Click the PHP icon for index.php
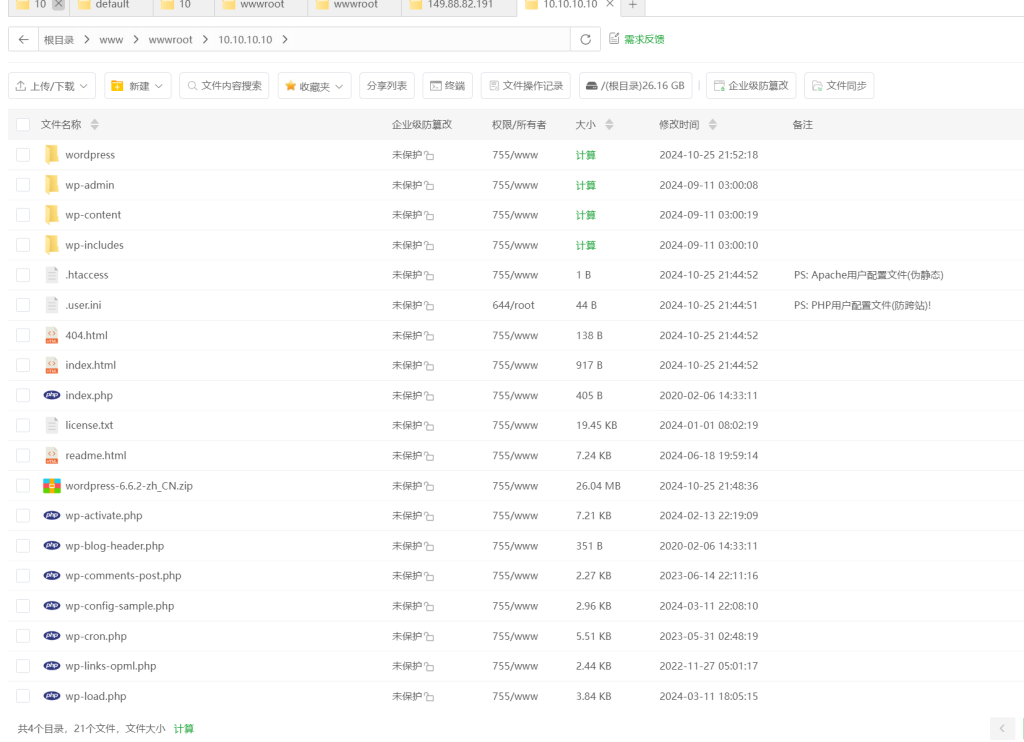The height and width of the screenshot is (742, 1024). pos(52,396)
